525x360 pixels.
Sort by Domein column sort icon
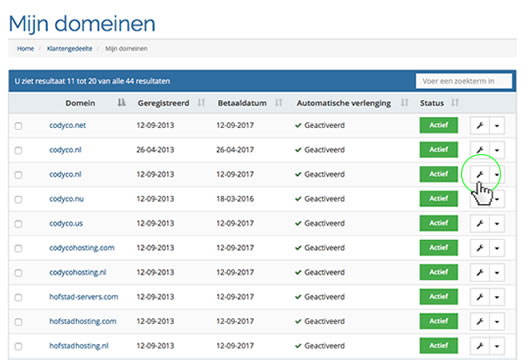pos(122,102)
